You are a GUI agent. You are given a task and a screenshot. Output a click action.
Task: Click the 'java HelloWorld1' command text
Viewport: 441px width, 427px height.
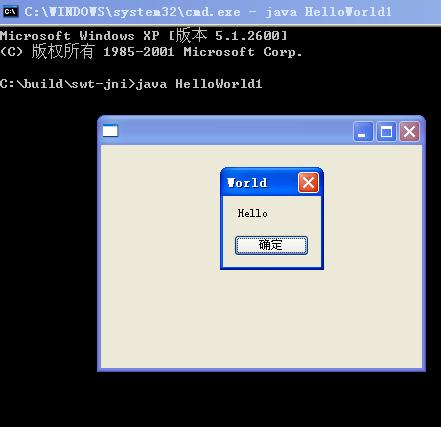pos(199,84)
